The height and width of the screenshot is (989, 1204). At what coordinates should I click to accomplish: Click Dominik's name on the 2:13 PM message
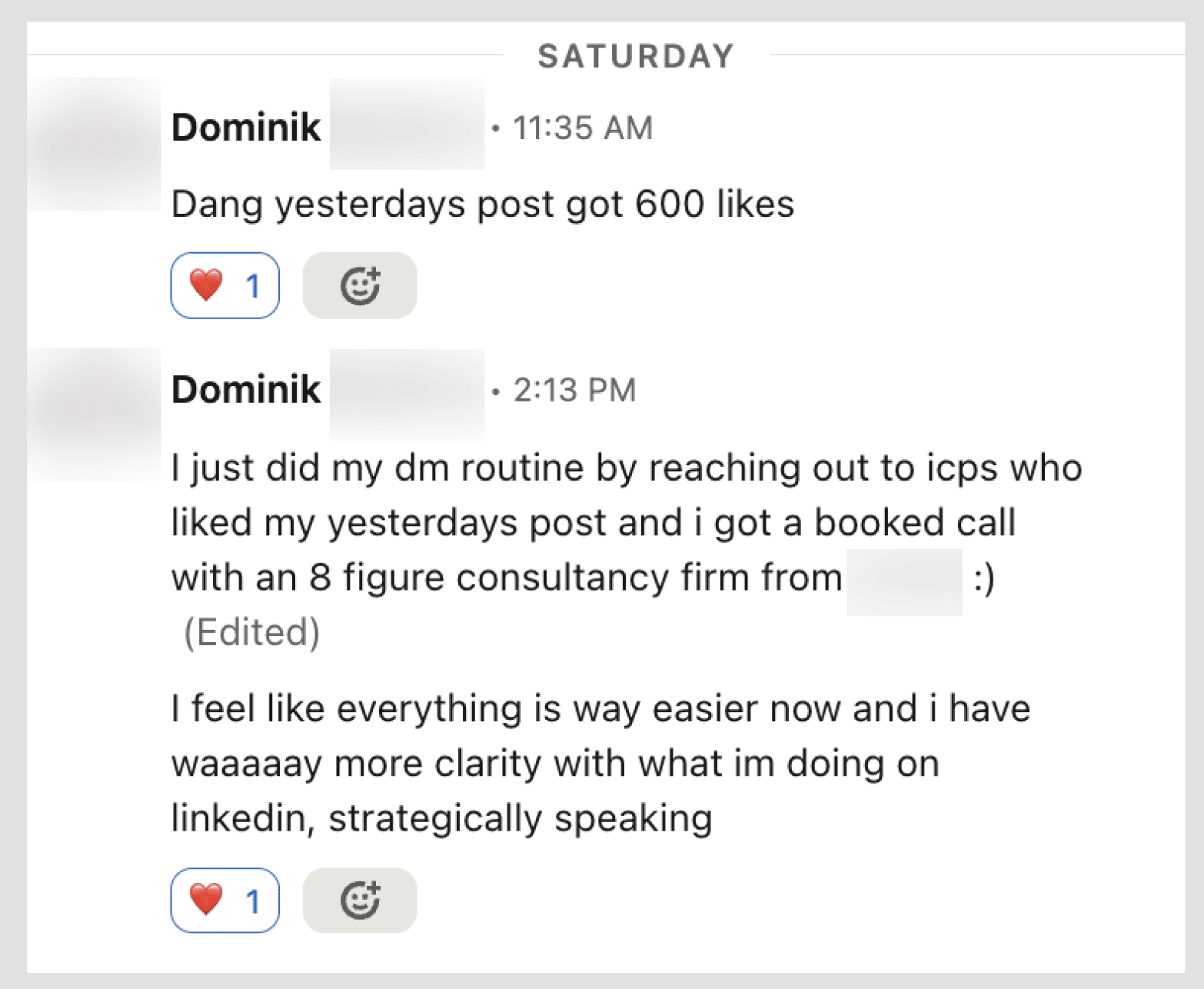coord(246,390)
